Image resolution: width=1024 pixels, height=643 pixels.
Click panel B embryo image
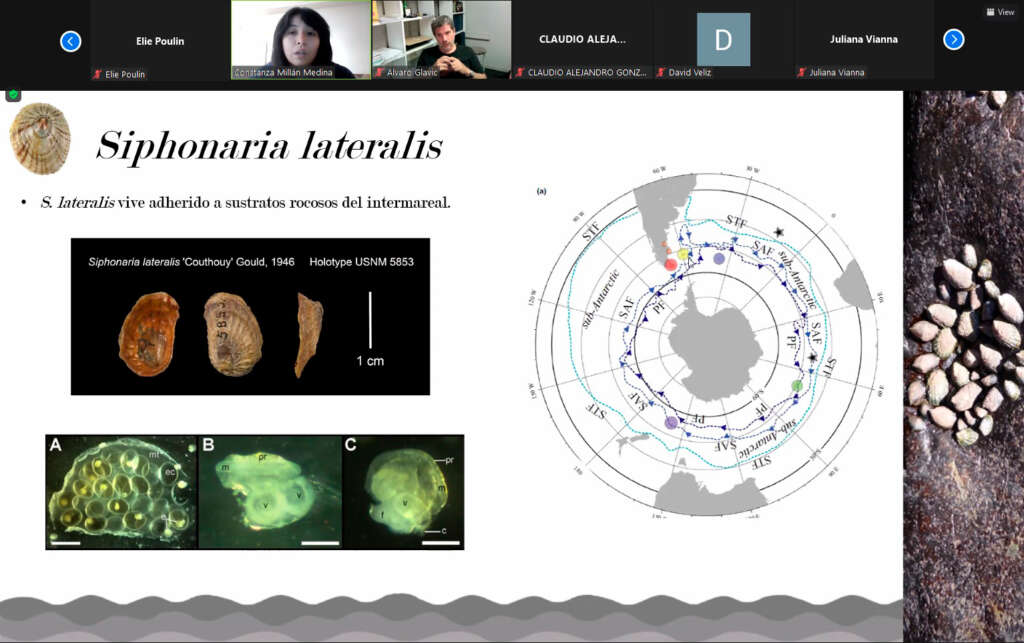(x=270, y=492)
